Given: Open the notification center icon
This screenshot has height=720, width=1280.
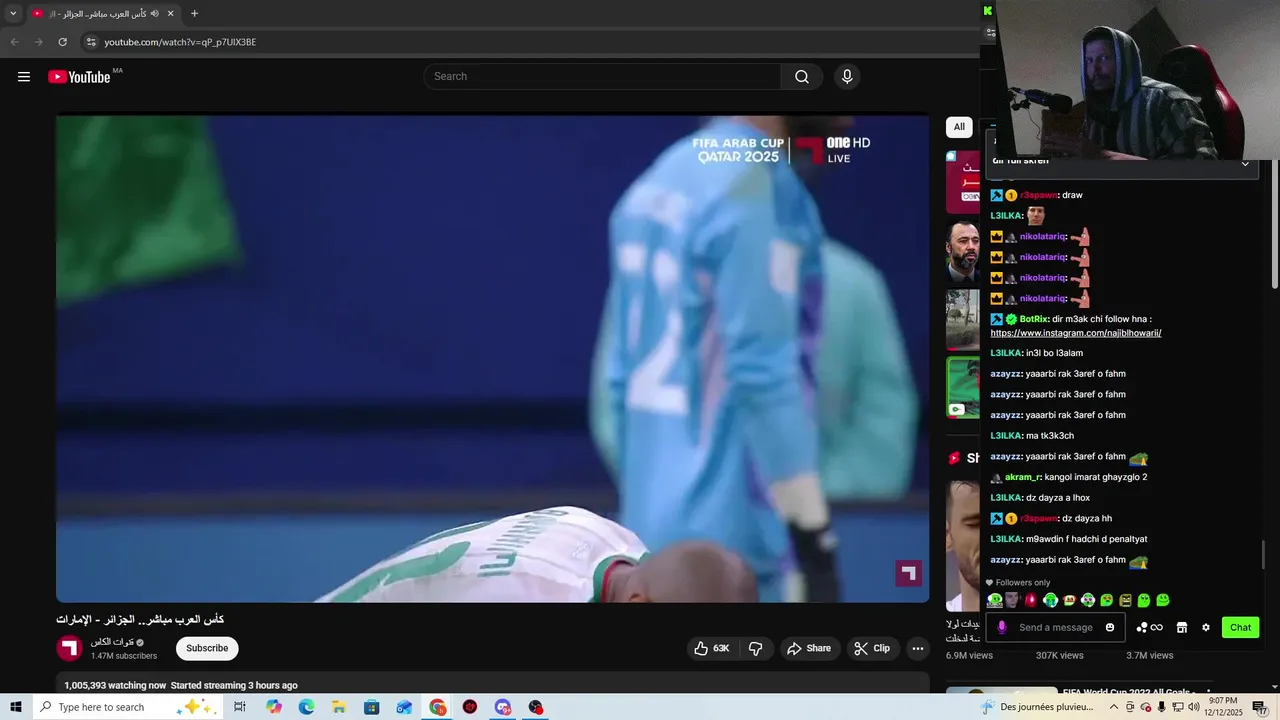Looking at the screenshot, I should [1260, 707].
